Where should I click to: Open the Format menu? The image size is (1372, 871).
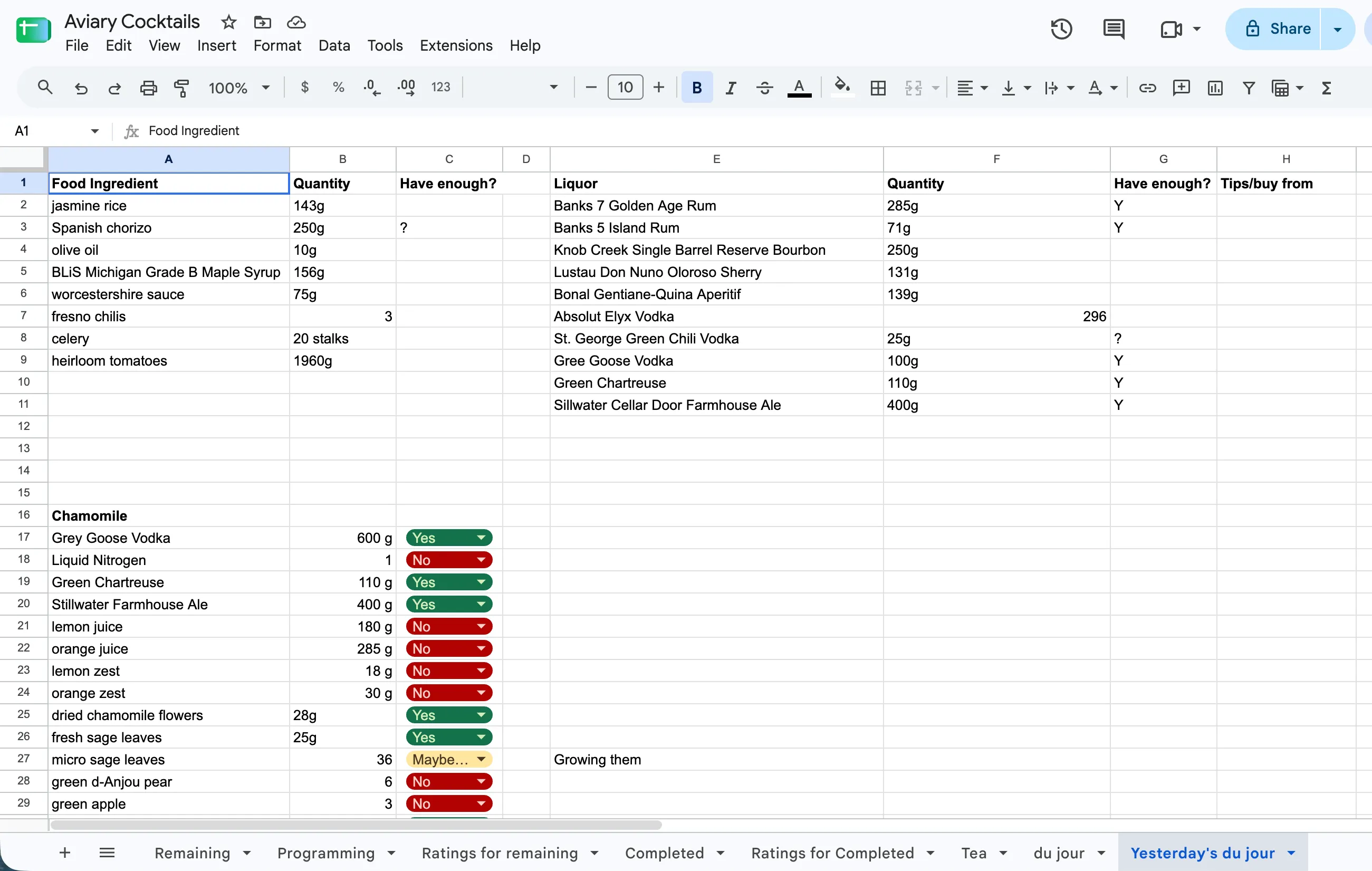point(277,45)
